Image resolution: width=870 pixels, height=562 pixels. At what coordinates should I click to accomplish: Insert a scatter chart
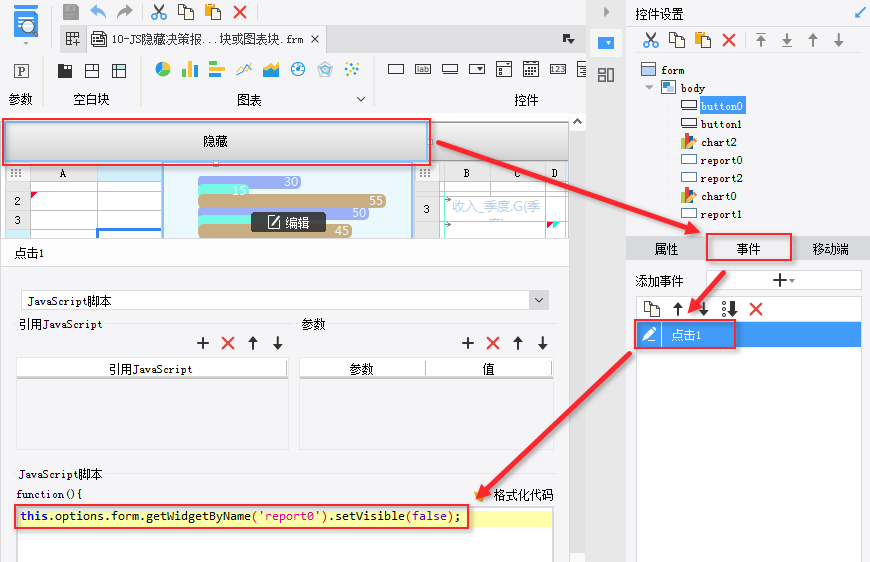click(352, 69)
